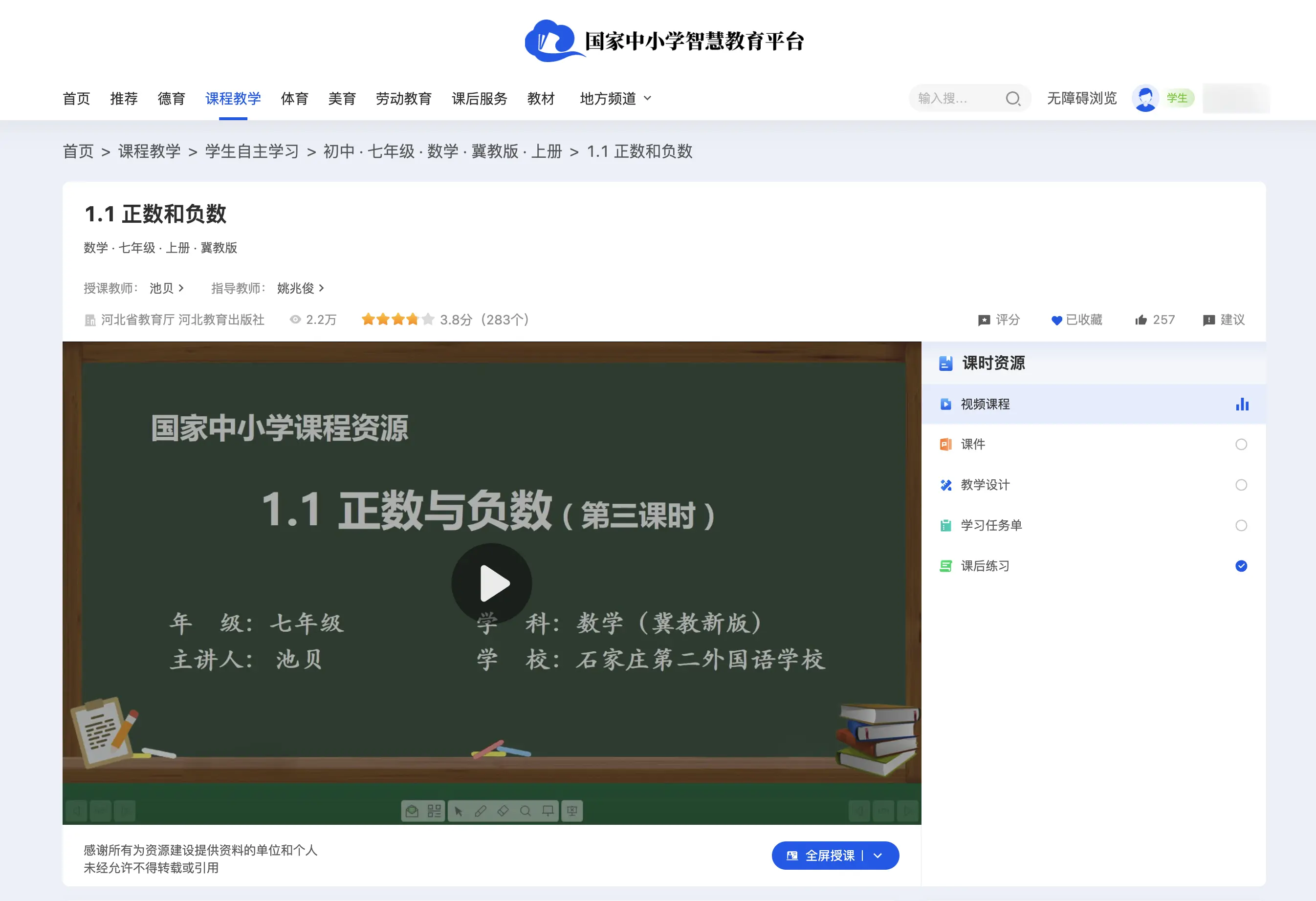The width and height of the screenshot is (1316, 901).
Task: Open advisor 姚兆俊 details chevron
Action: (322, 288)
